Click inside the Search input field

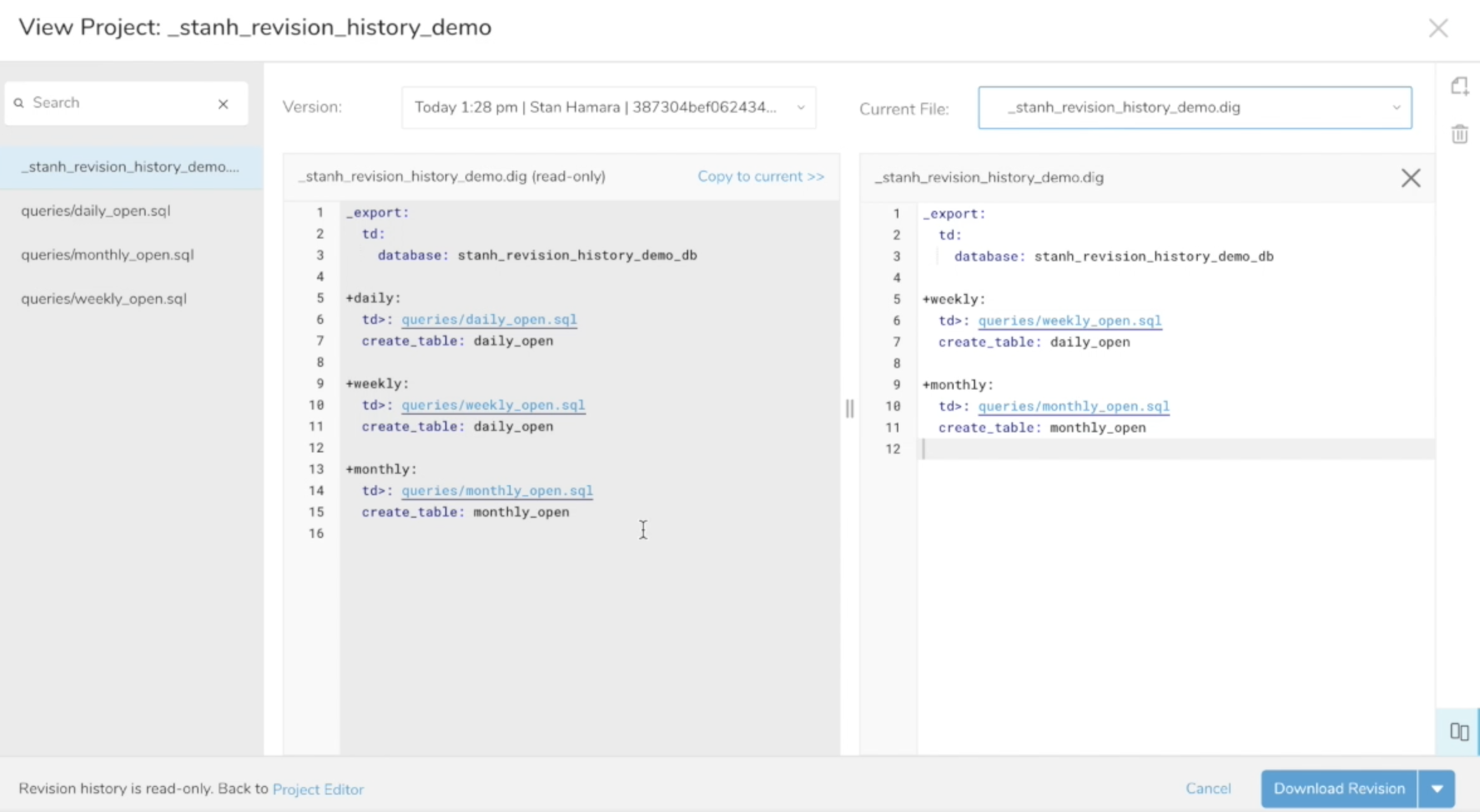pos(121,103)
